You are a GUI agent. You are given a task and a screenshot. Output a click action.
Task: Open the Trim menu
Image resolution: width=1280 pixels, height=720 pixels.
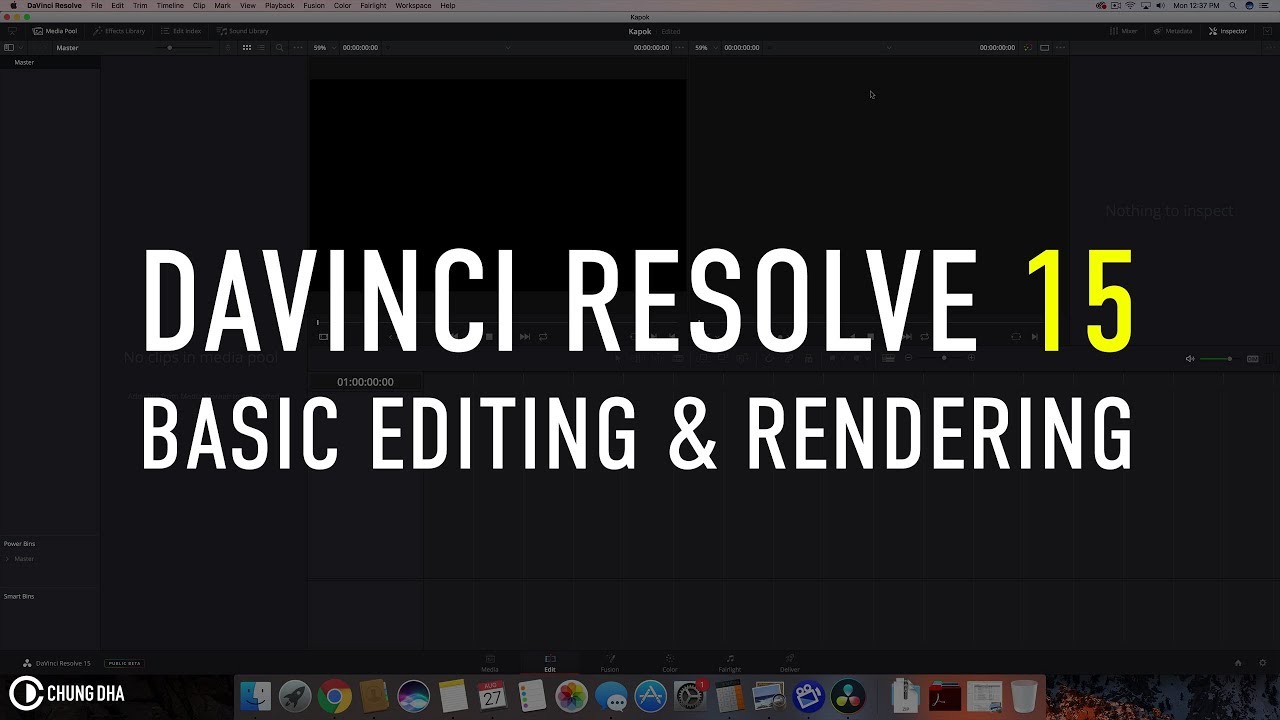click(140, 6)
